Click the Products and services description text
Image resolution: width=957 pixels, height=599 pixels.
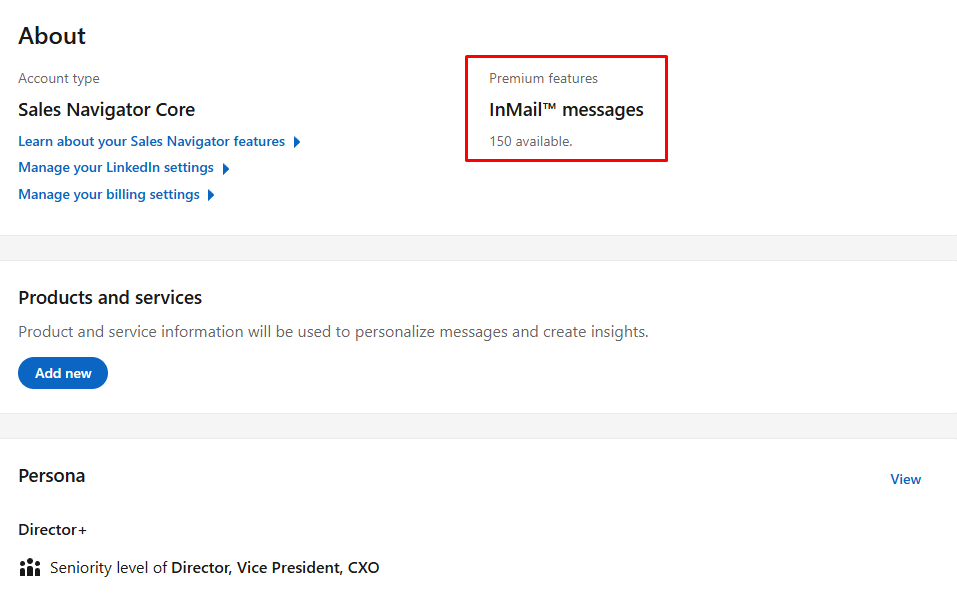pos(334,331)
